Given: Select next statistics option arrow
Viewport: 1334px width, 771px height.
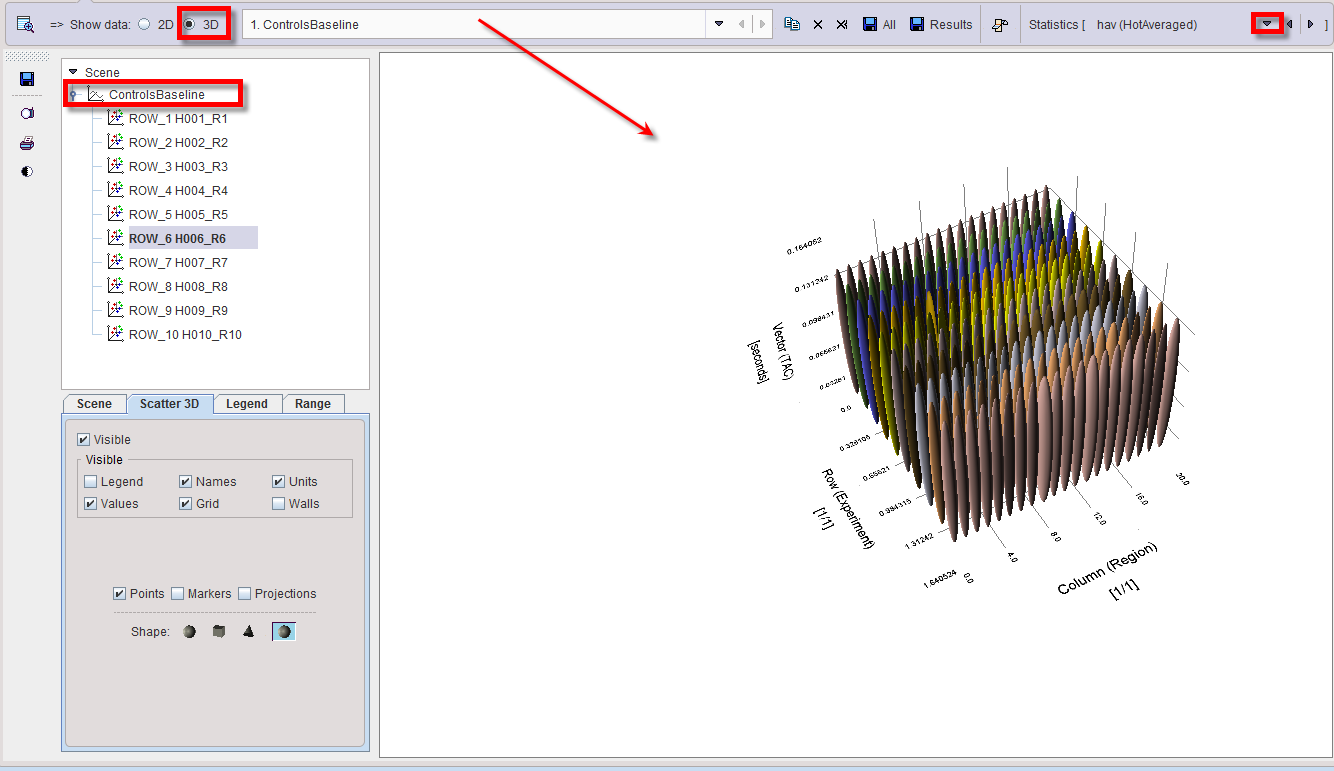Looking at the screenshot, I should point(1311,24).
